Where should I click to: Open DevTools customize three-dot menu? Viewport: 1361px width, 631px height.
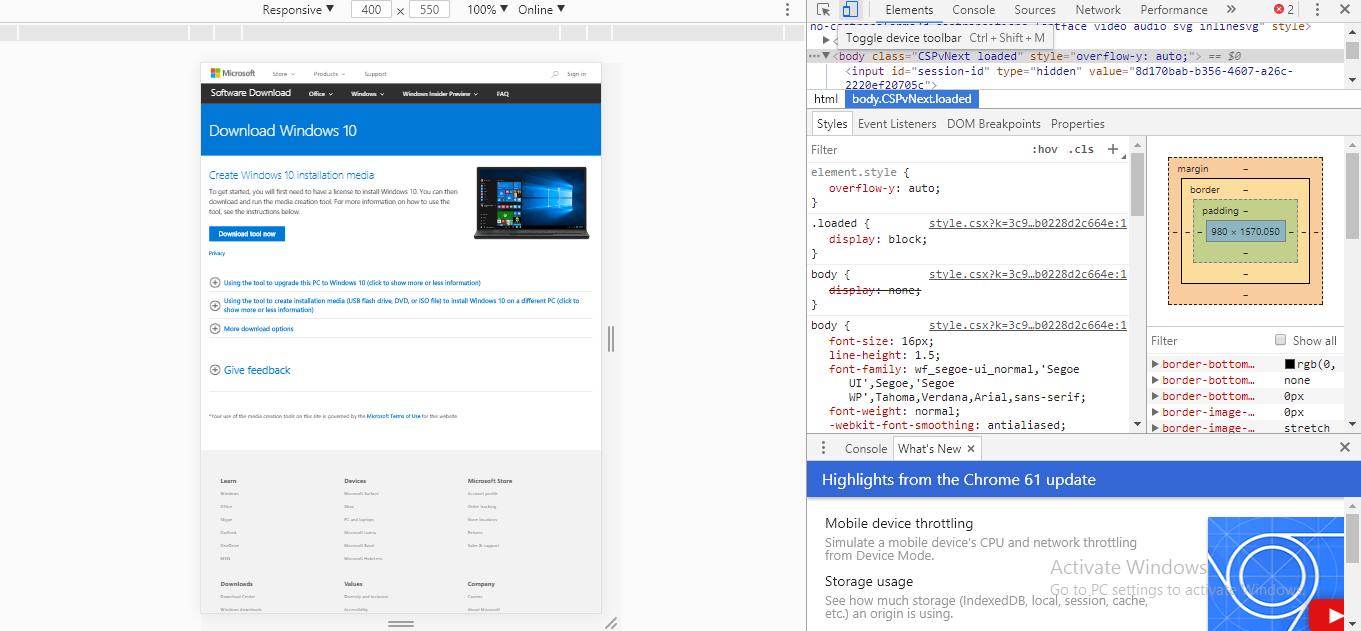(x=1319, y=10)
